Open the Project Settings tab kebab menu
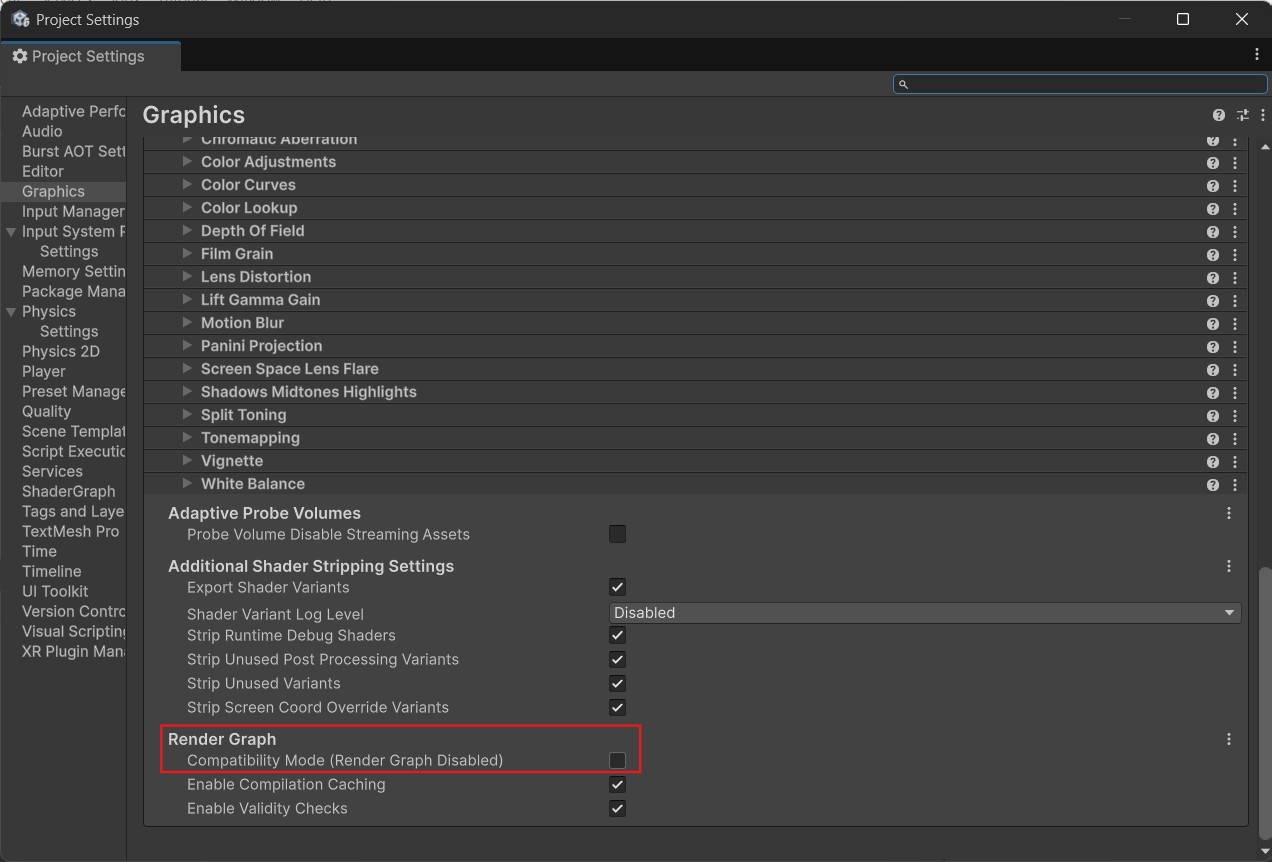Viewport: 1272px width, 862px height. click(1257, 55)
